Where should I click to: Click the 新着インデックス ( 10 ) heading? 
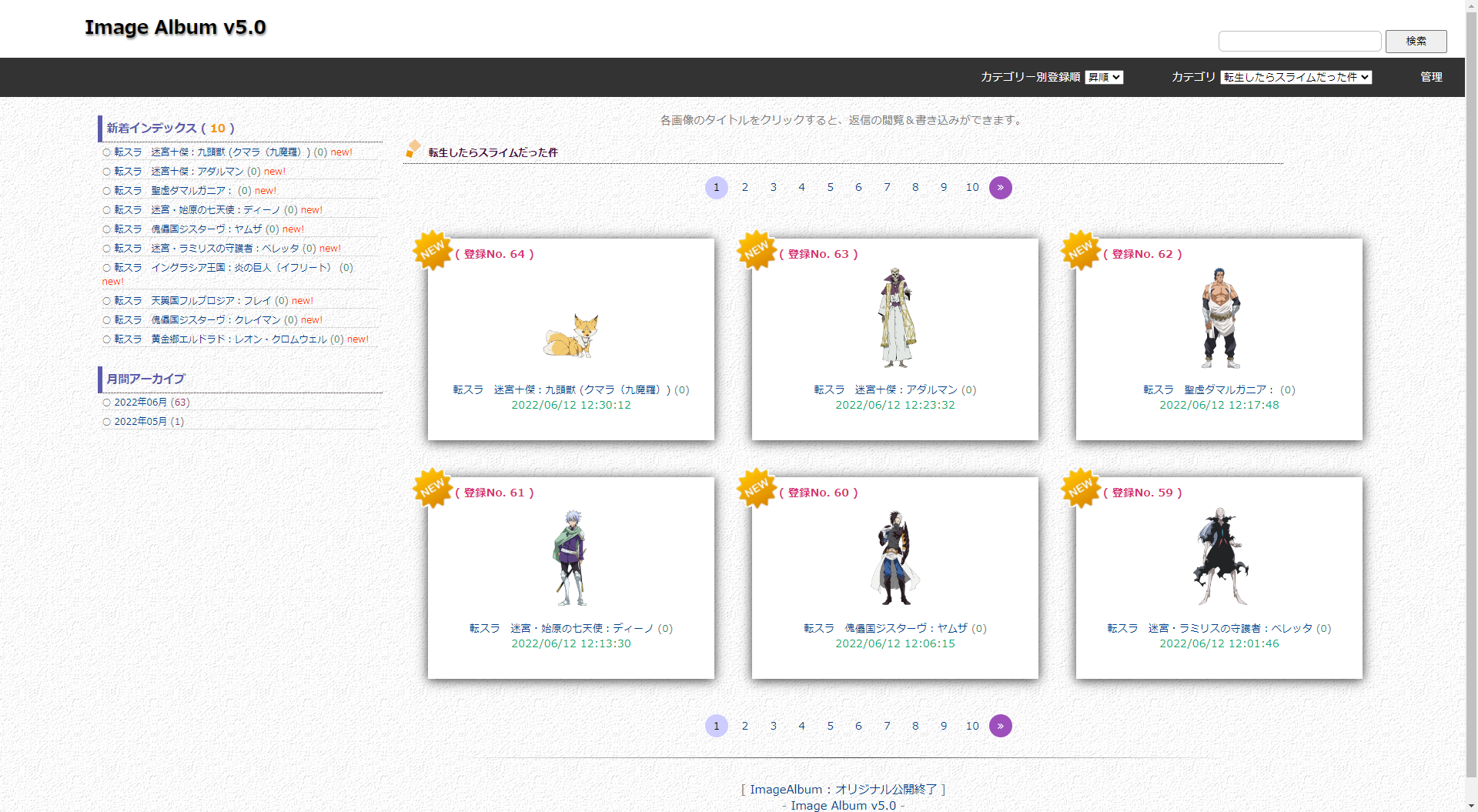pos(171,129)
